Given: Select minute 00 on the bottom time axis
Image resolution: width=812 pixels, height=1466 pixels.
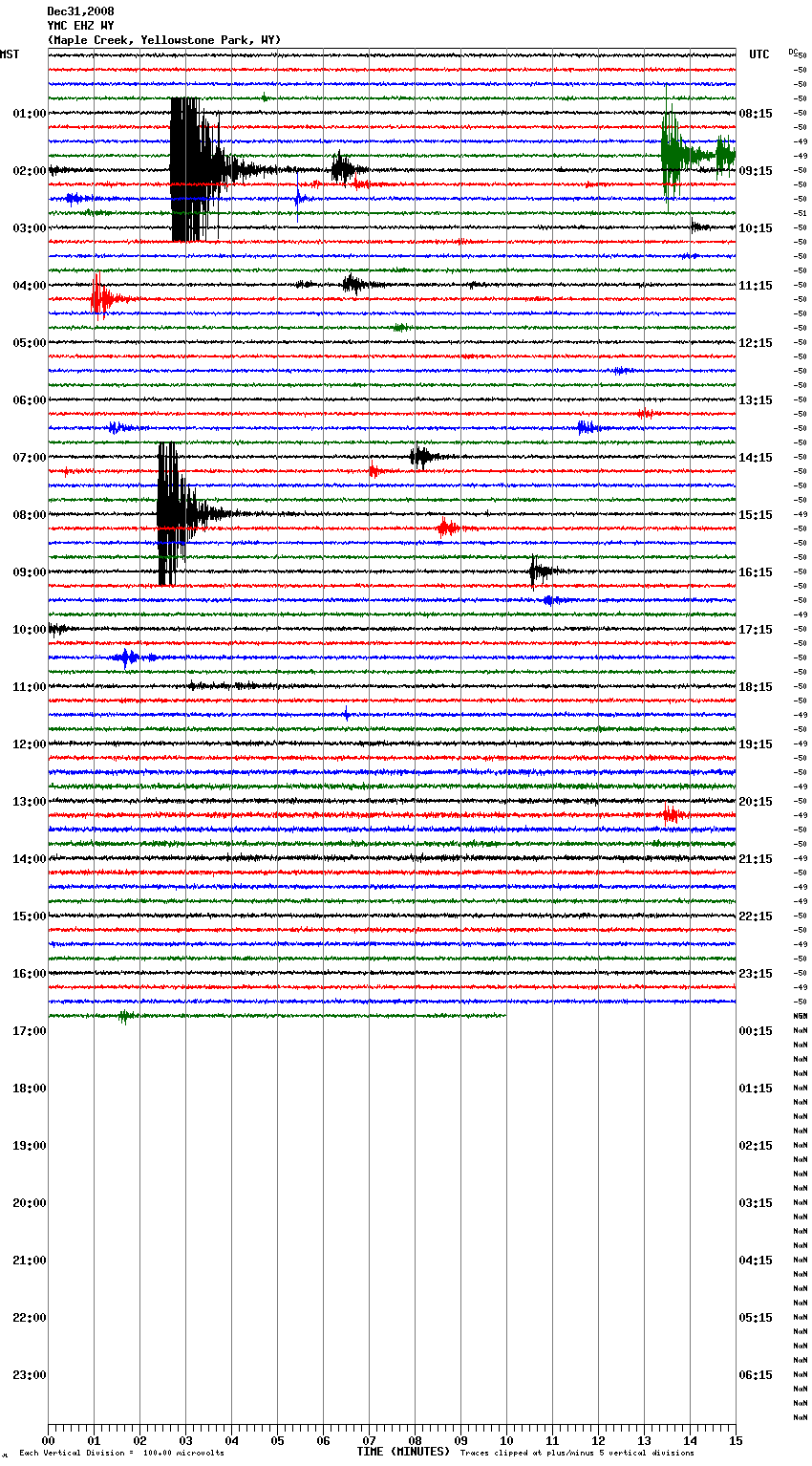Looking at the screenshot, I should pyautogui.click(x=48, y=1440).
